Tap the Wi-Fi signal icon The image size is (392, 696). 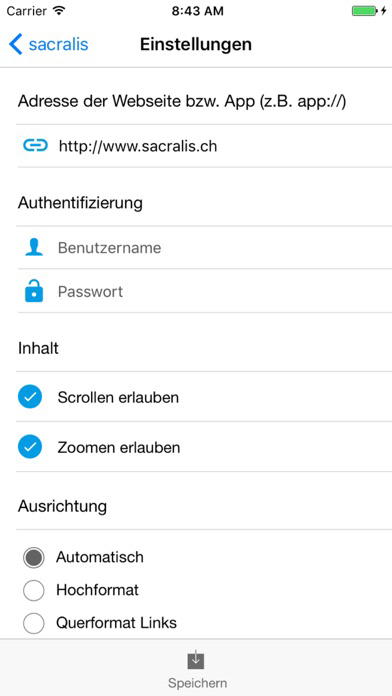coord(58,11)
